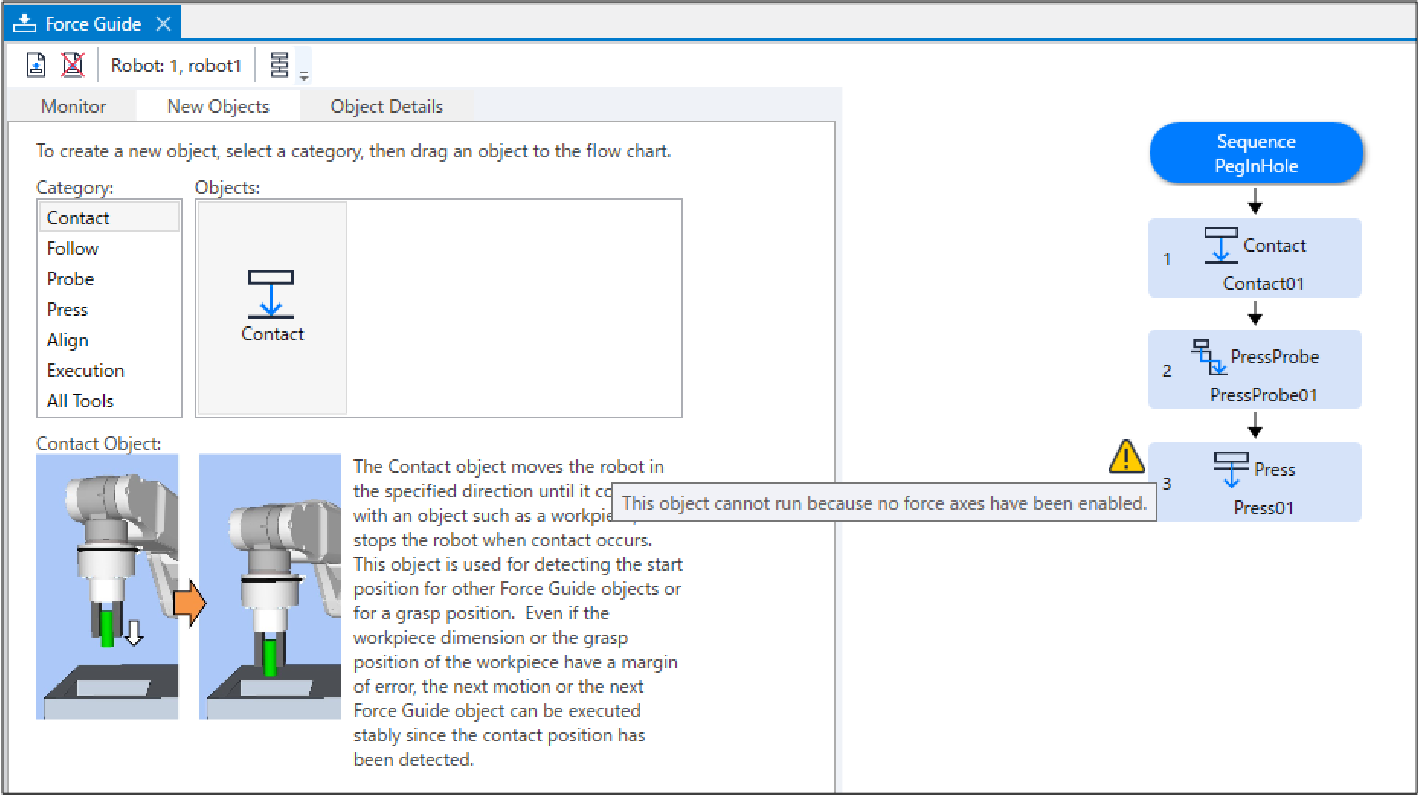Select the Robot: 1, robot1 toolbar label
This screenshot has width=1419, height=795.
[x=176, y=66]
